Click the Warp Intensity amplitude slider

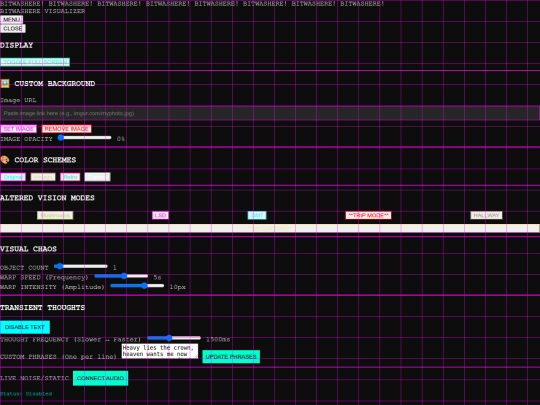[x=137, y=285]
